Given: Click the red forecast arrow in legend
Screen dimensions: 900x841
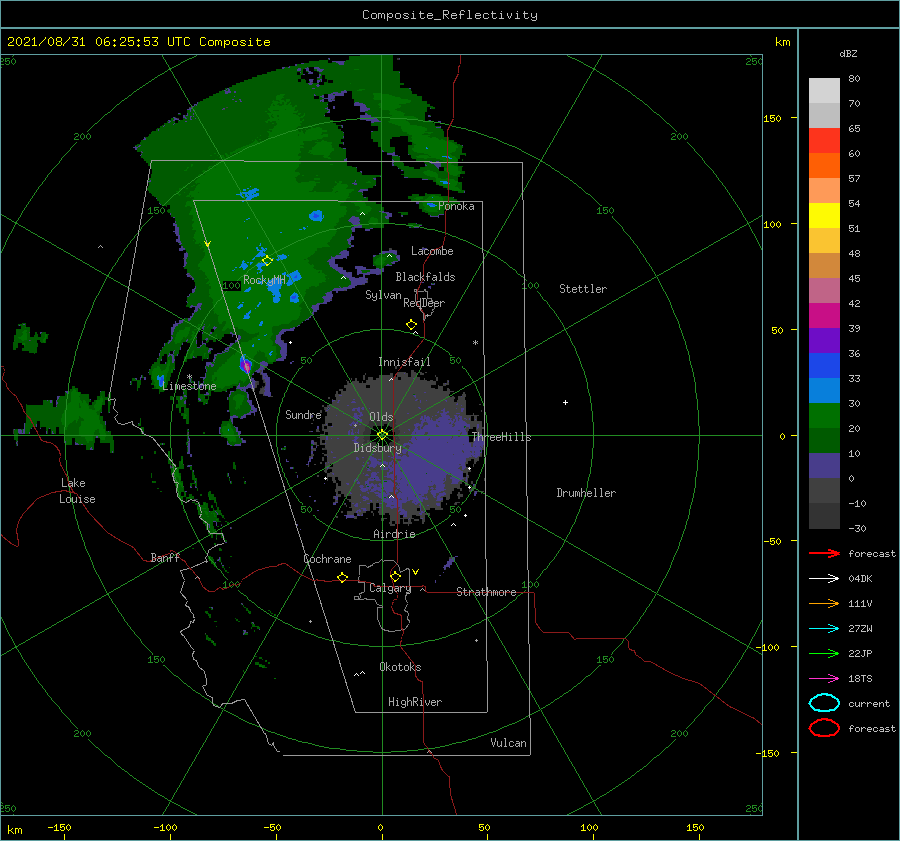Looking at the screenshot, I should pos(824,553).
